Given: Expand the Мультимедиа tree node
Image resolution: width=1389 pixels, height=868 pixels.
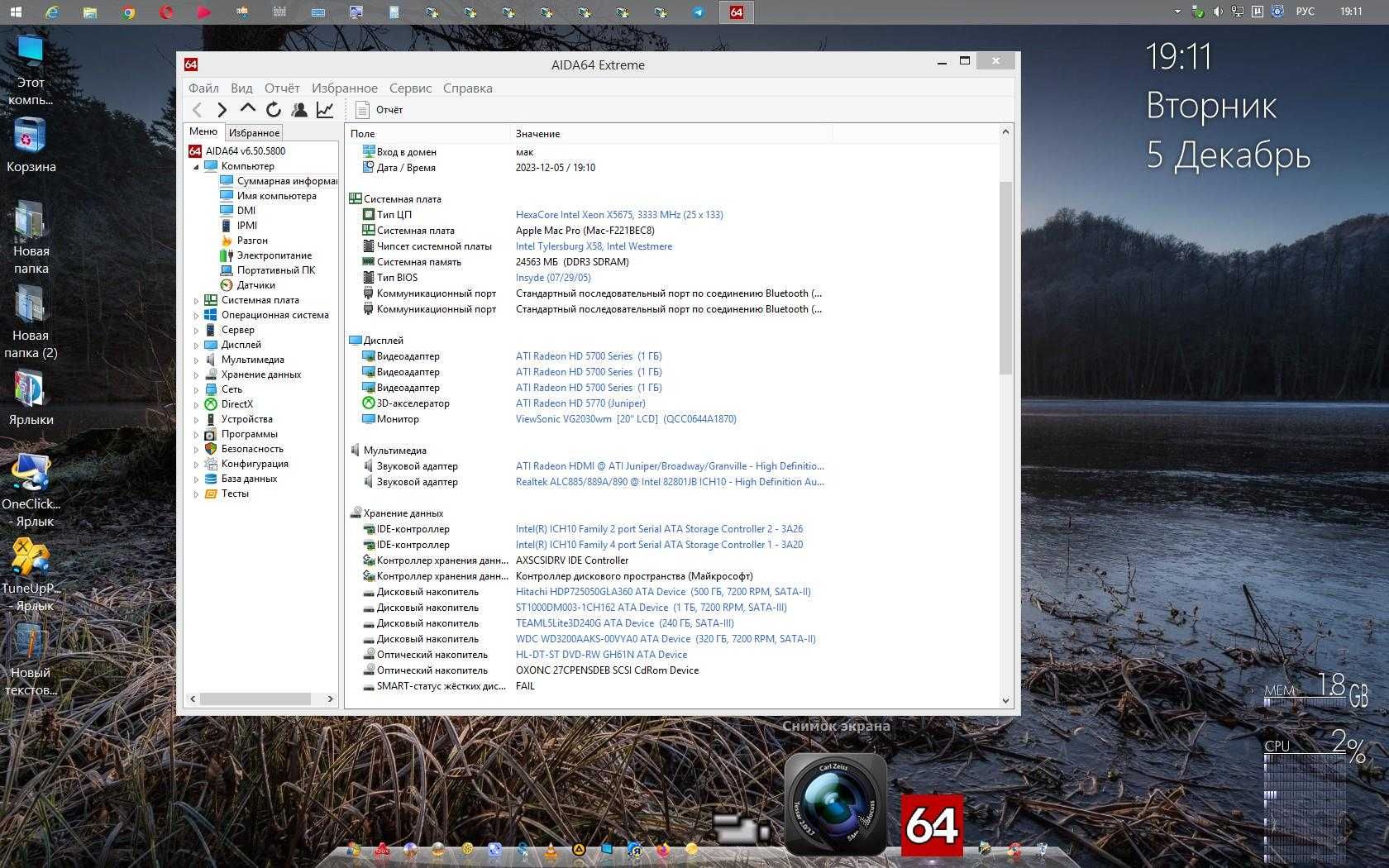Looking at the screenshot, I should (196, 360).
